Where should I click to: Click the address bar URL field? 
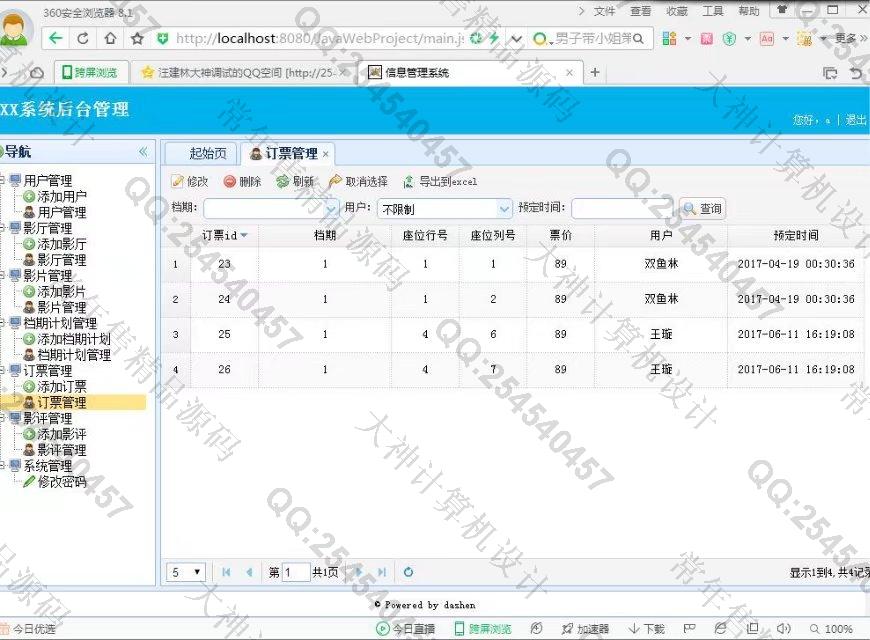pyautogui.click(x=320, y=38)
